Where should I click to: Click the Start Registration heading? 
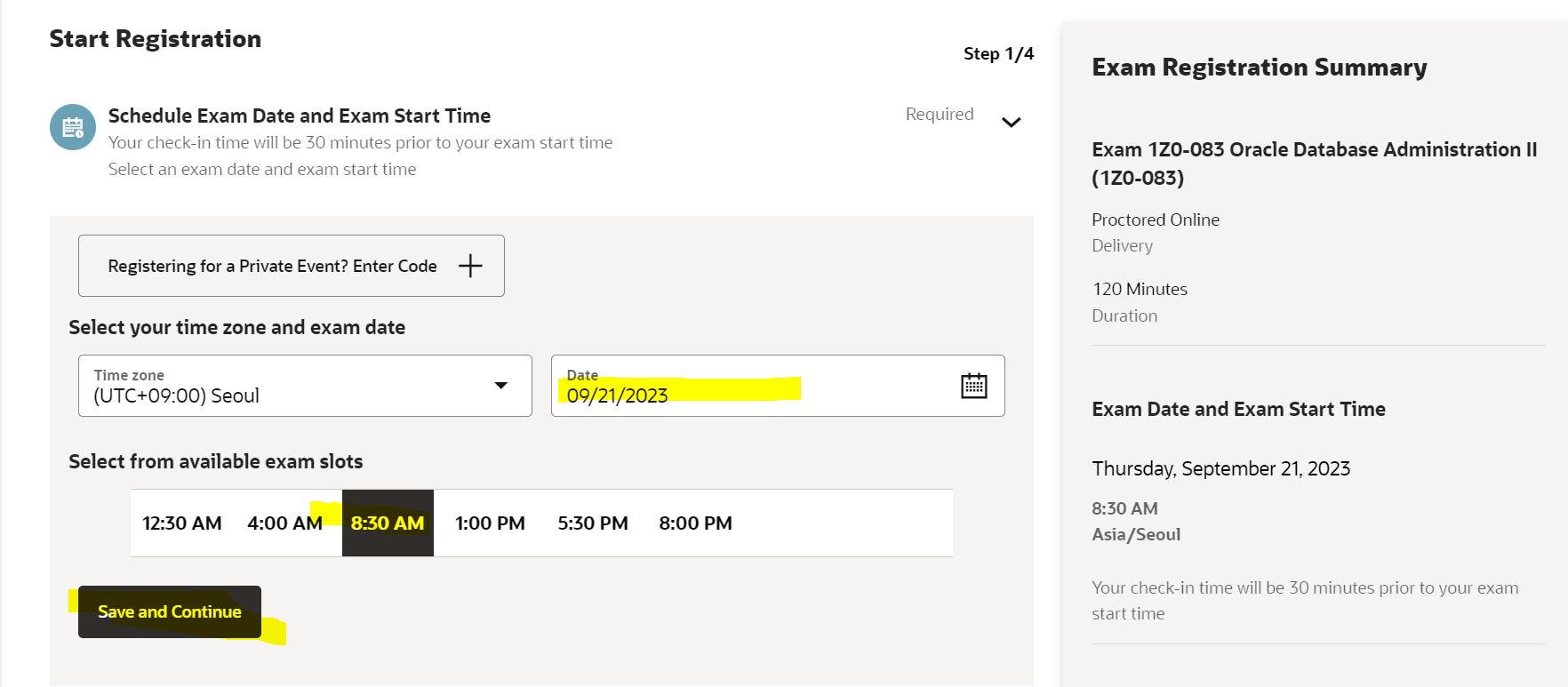(156, 39)
